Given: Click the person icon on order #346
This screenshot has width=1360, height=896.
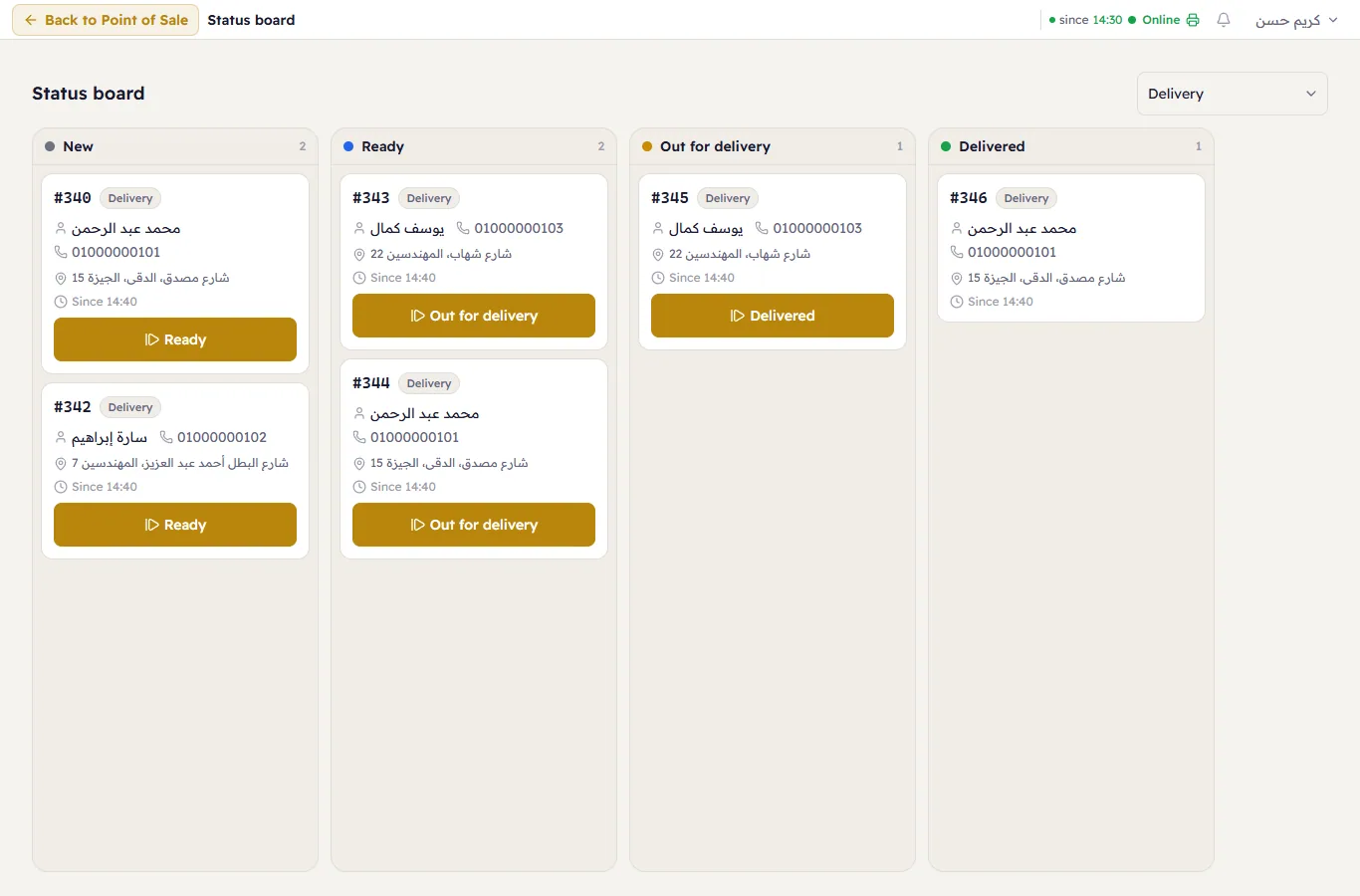Looking at the screenshot, I should (x=957, y=228).
